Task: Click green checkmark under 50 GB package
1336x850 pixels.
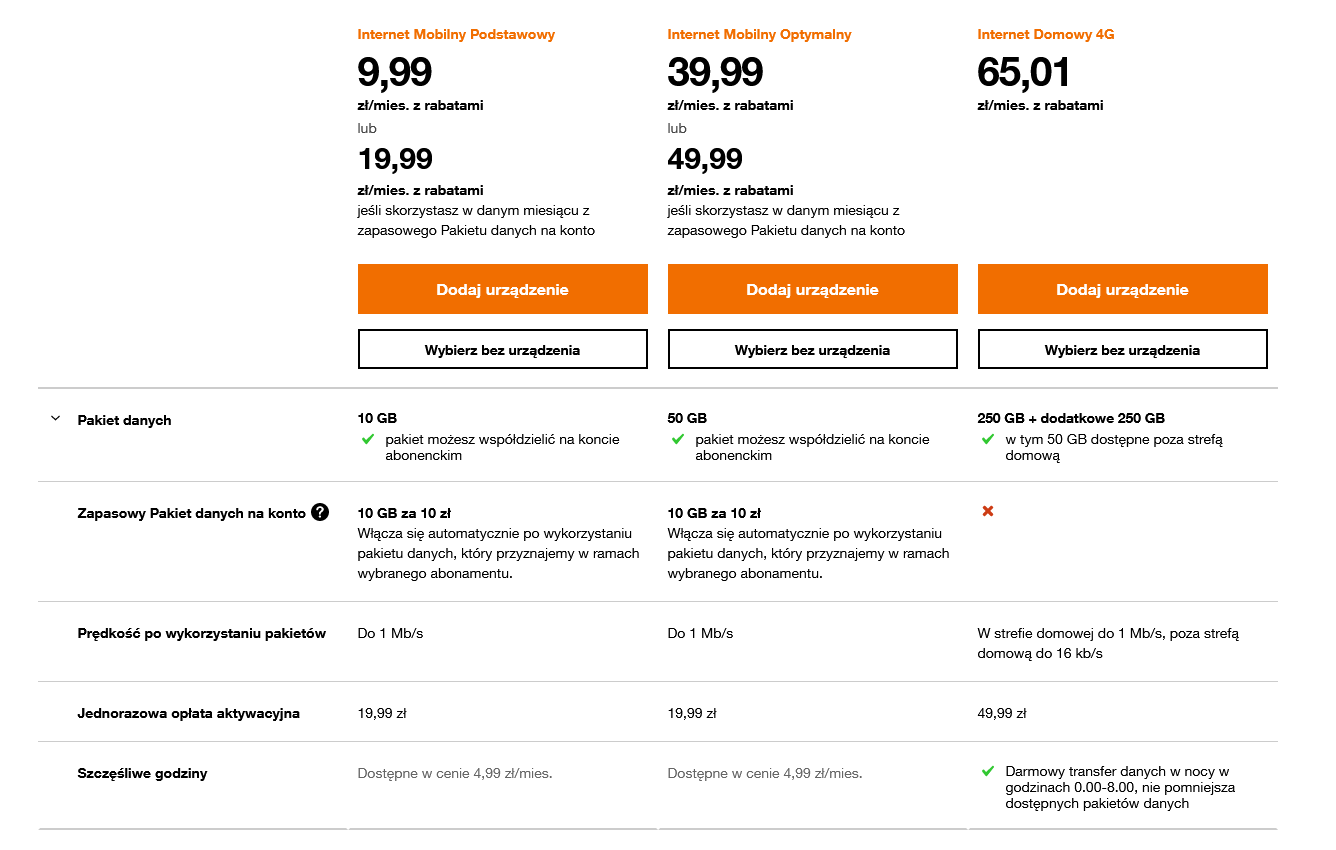Action: pos(677,439)
